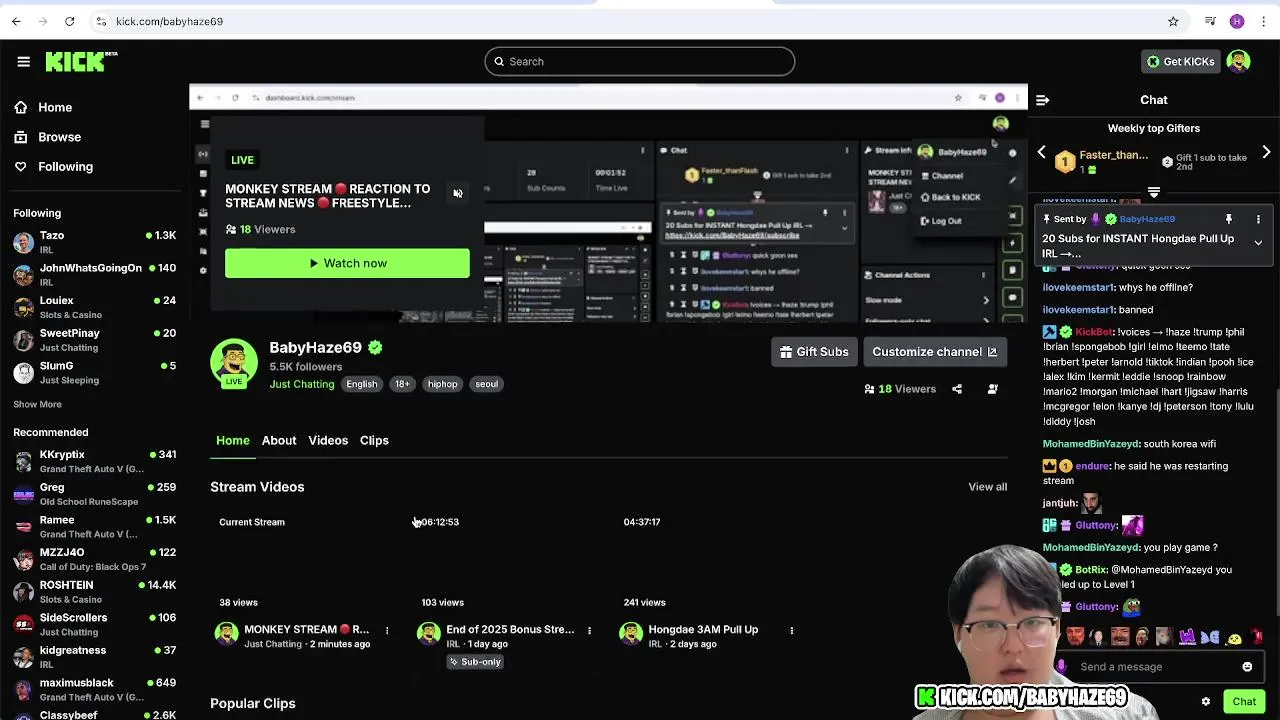Show previous weekly top gifter
The image size is (1280, 720).
click(x=1041, y=152)
